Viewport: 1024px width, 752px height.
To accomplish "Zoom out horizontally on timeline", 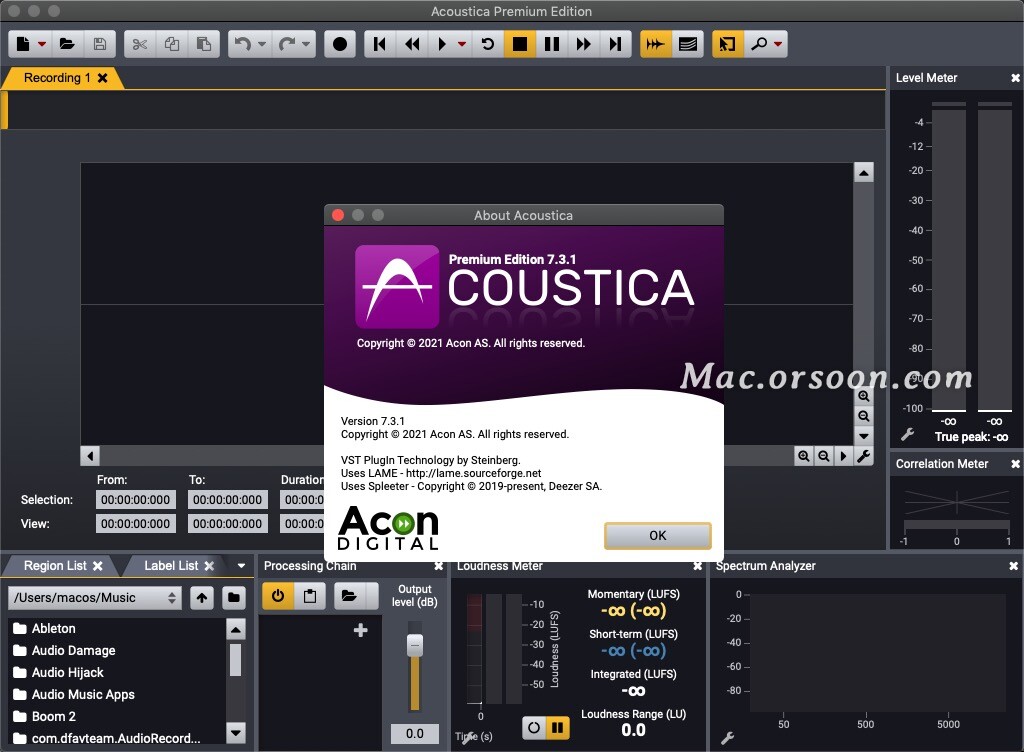I will click(x=824, y=456).
